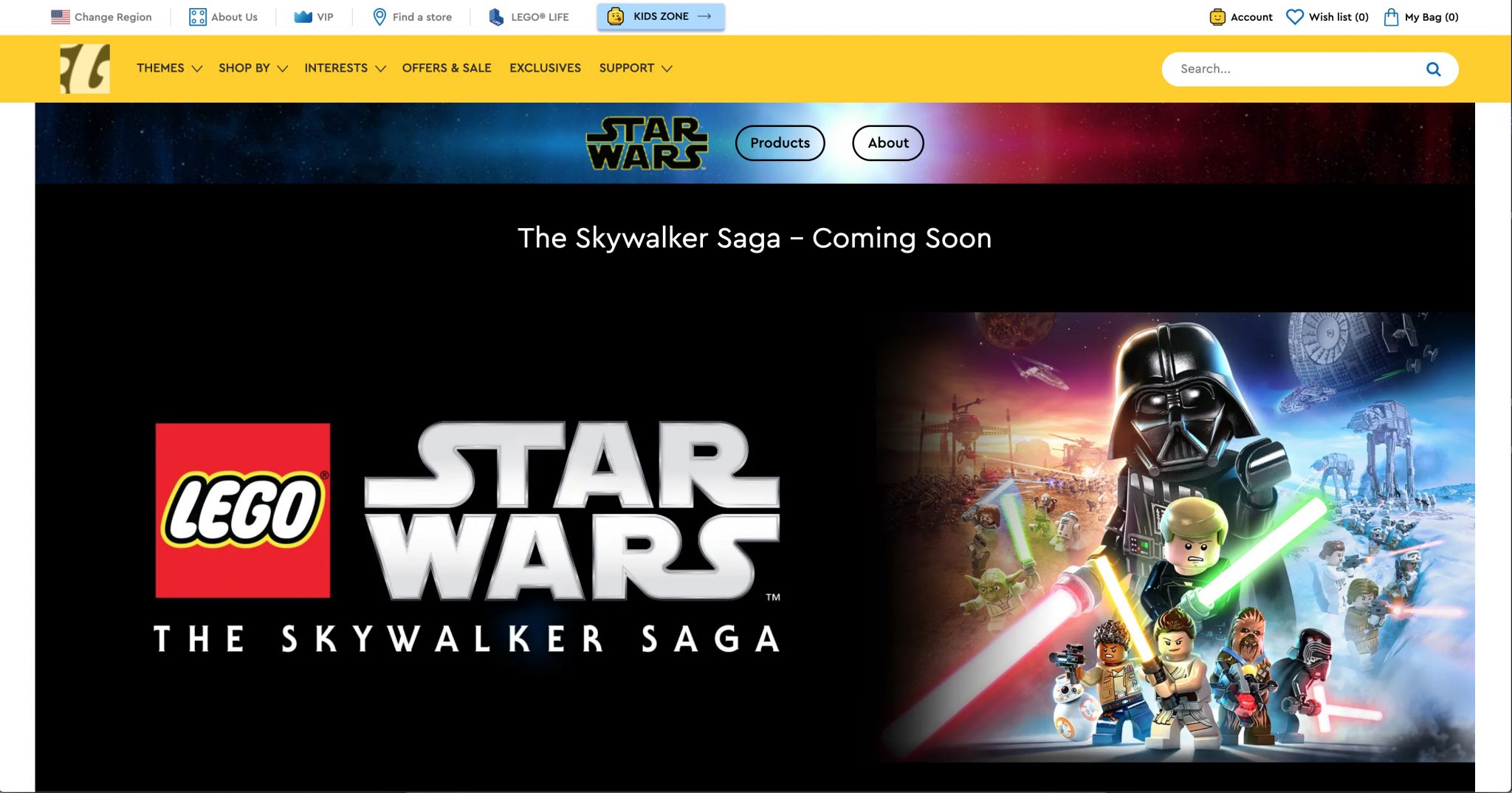This screenshot has height=793, width=1512.
Task: Click the My Bag shopping bag icon
Action: coord(1391,17)
